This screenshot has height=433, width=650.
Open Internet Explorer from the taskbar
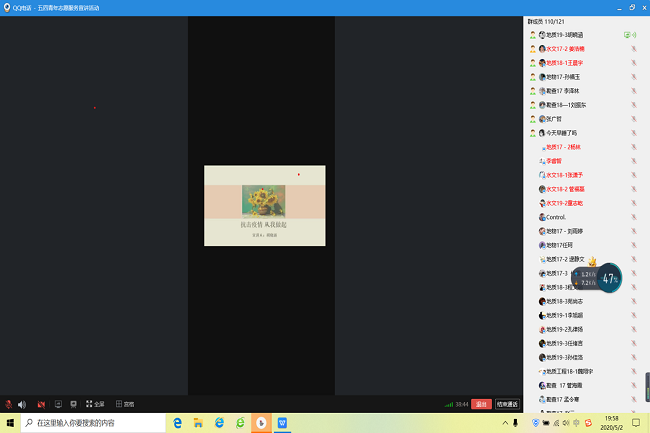coord(219,423)
